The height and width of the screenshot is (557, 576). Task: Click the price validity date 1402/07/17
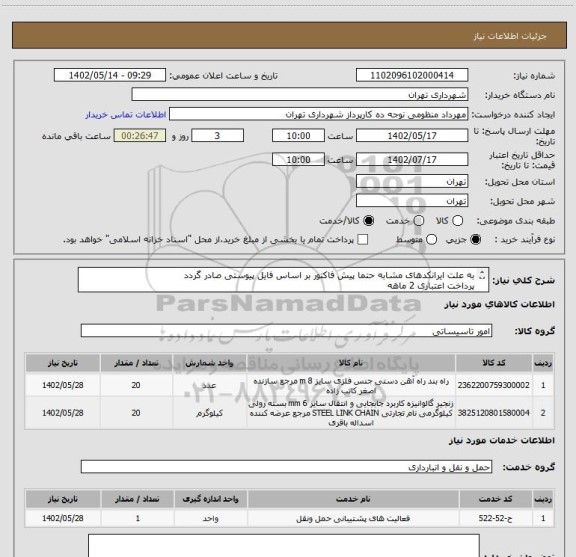coord(412,160)
